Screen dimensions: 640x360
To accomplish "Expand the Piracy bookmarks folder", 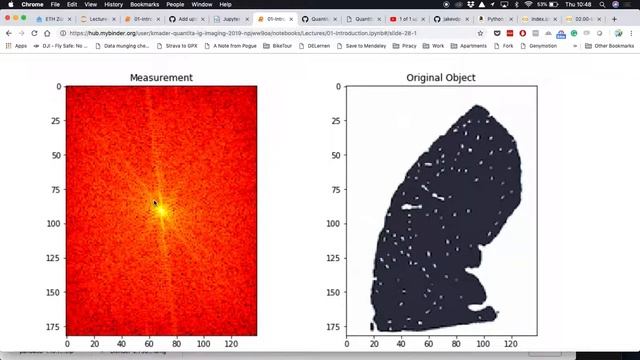I will (x=404, y=46).
